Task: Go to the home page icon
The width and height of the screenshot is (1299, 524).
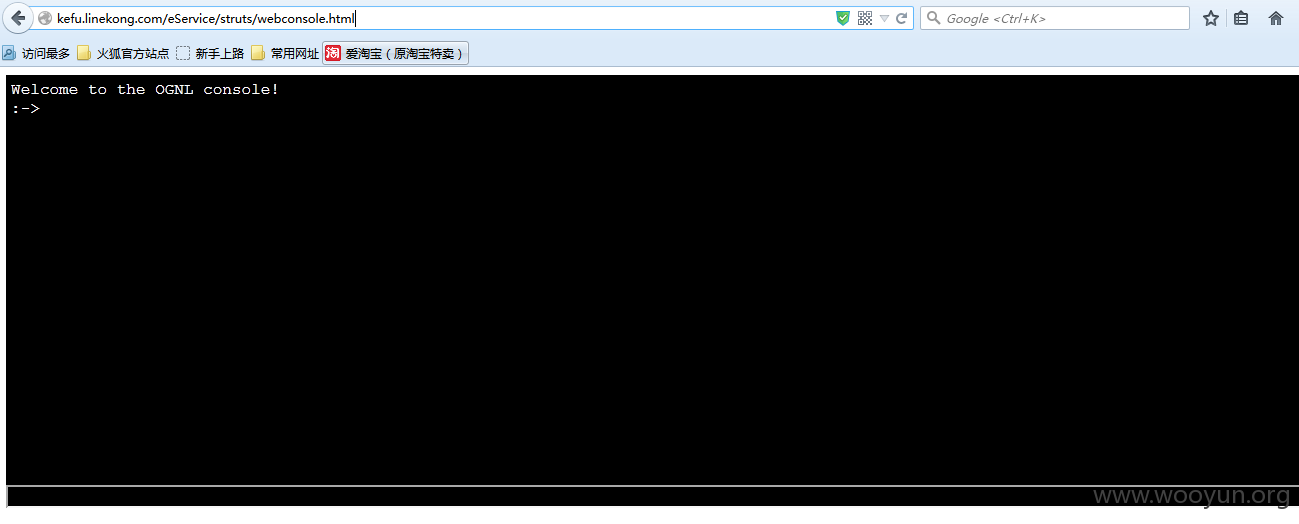Action: pyautogui.click(x=1276, y=18)
